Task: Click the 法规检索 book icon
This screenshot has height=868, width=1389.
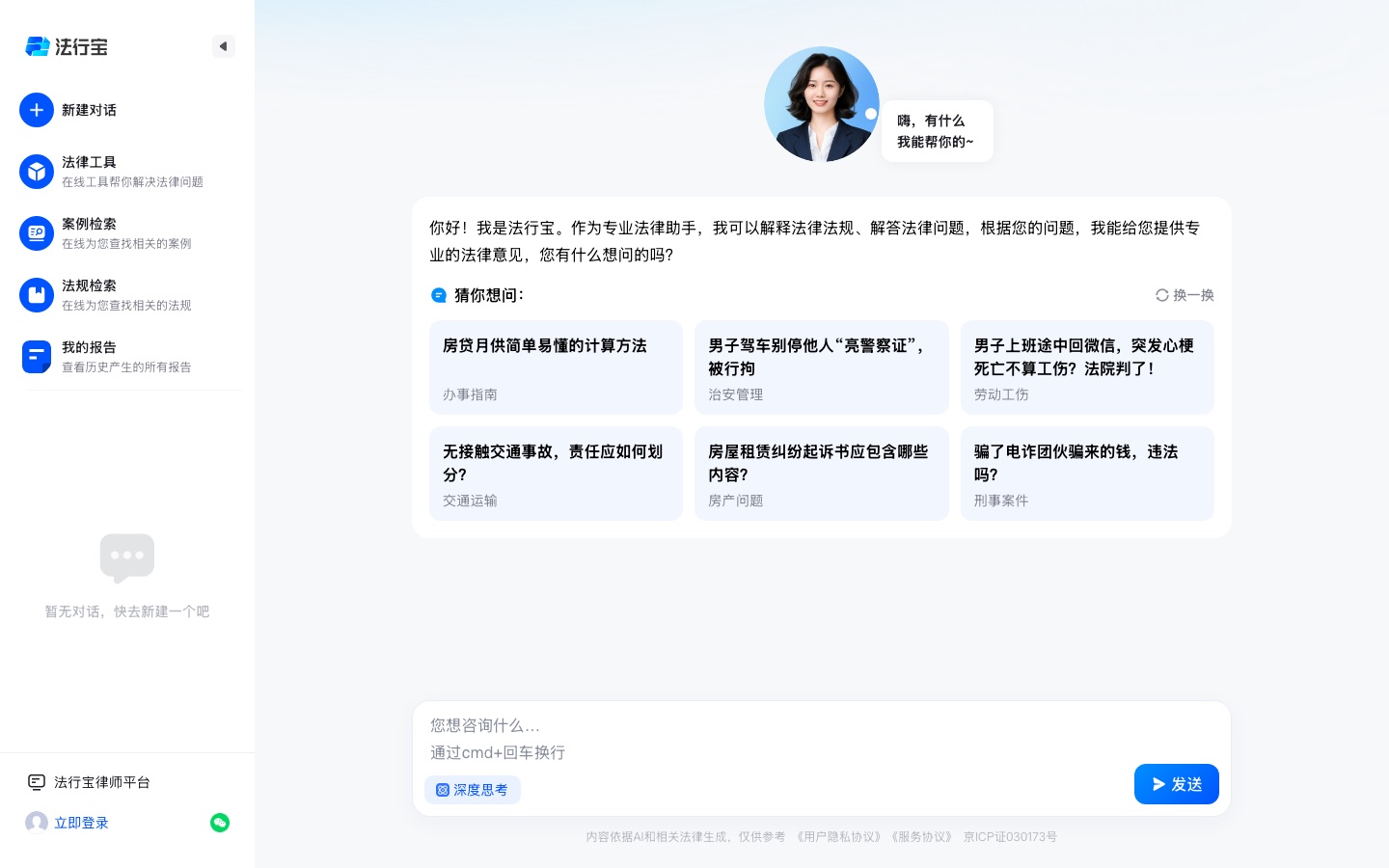Action: tap(37, 295)
